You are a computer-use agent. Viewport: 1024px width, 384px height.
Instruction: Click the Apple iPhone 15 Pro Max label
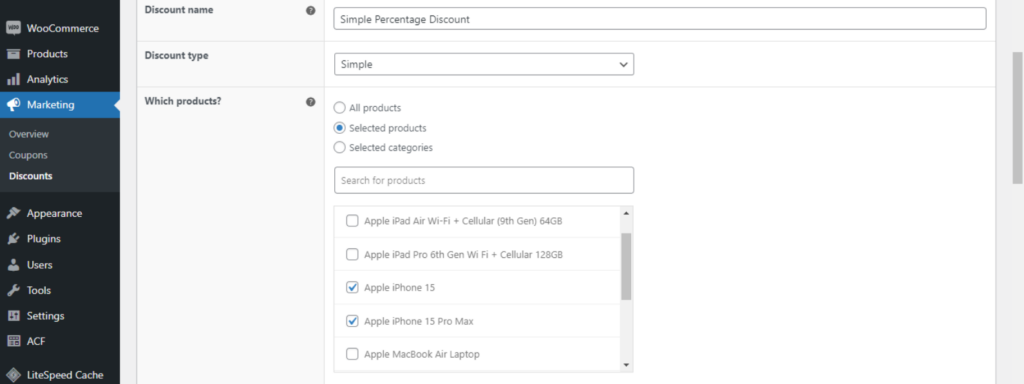419,321
